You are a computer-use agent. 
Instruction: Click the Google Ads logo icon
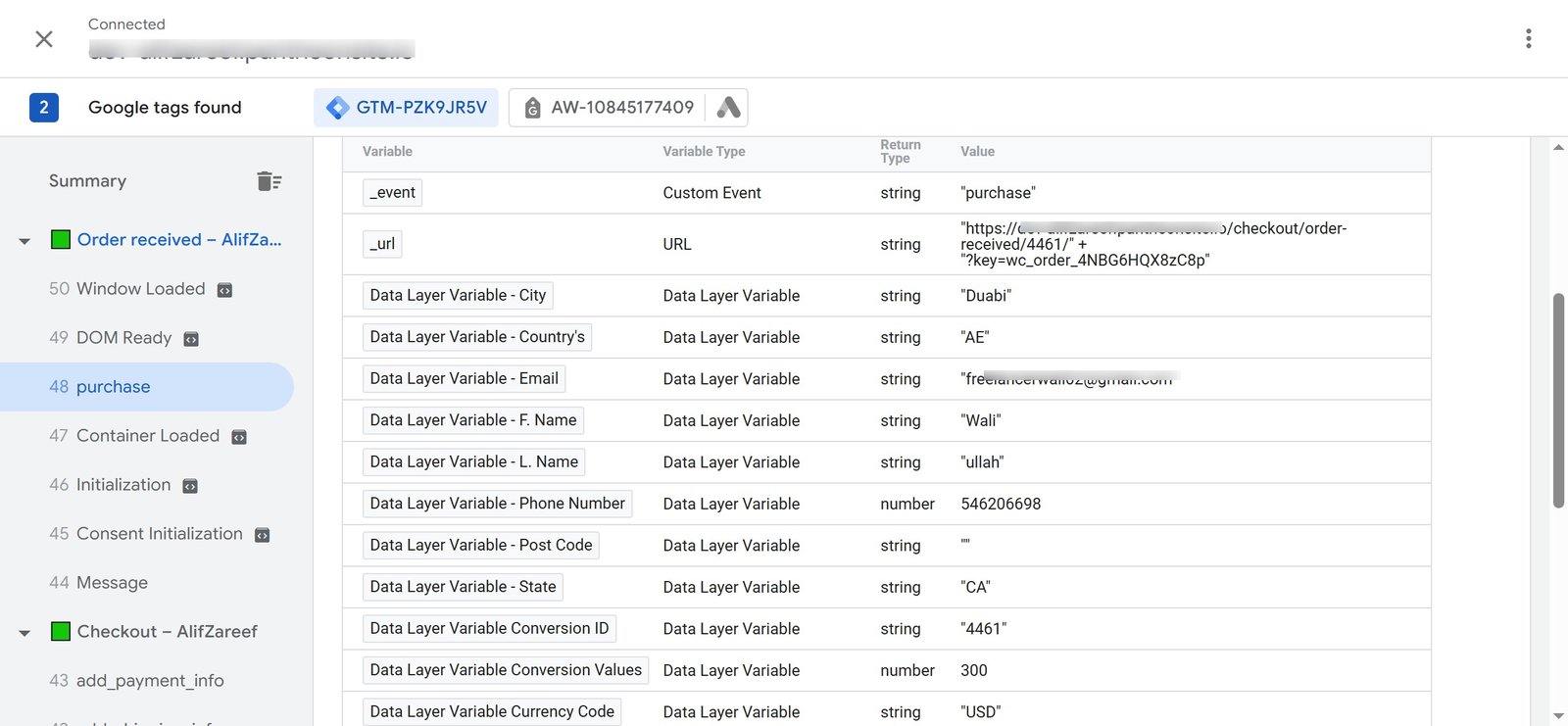pos(728,108)
